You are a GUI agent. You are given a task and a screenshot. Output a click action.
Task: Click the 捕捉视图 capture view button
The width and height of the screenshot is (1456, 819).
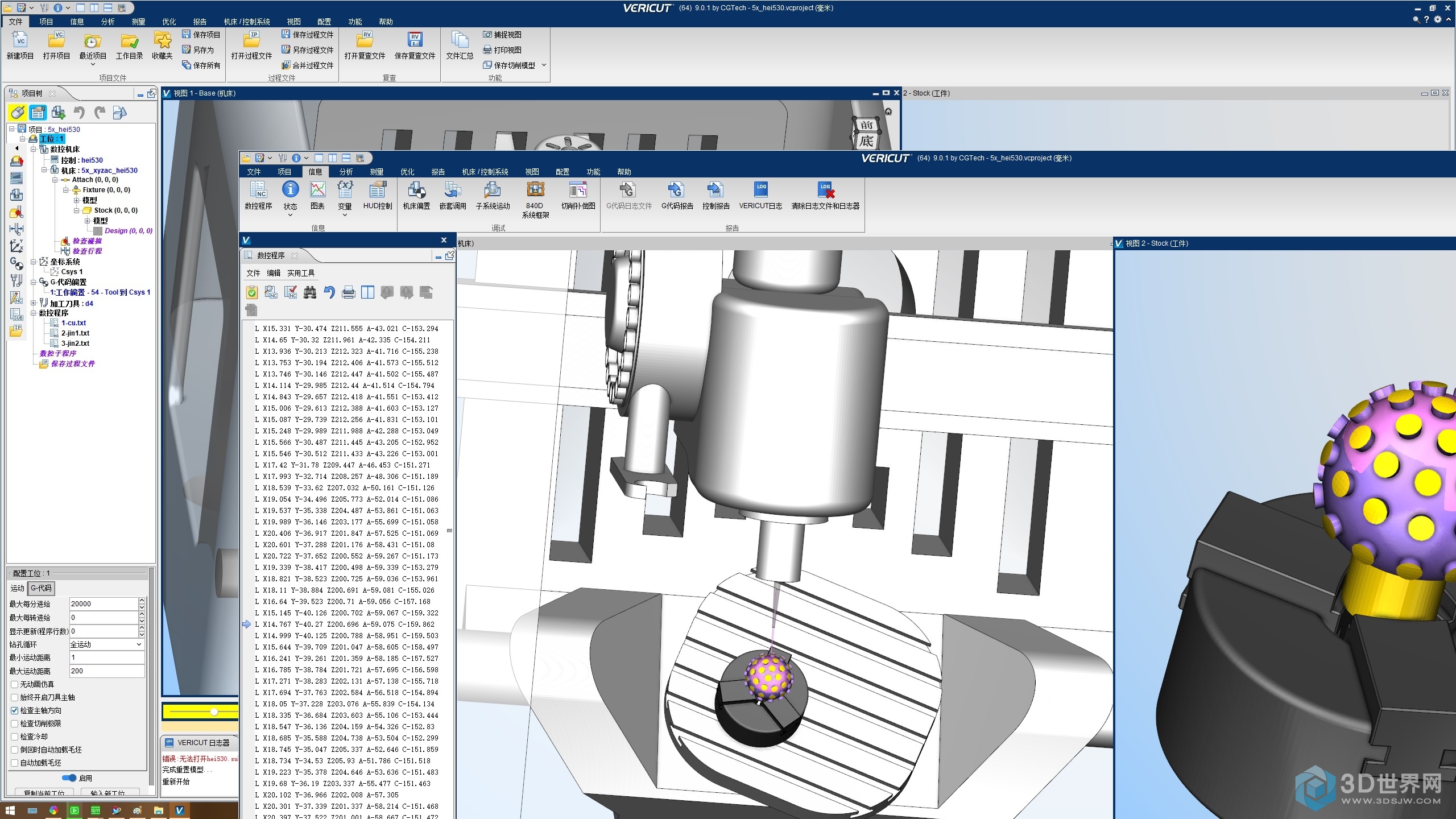pos(502,35)
